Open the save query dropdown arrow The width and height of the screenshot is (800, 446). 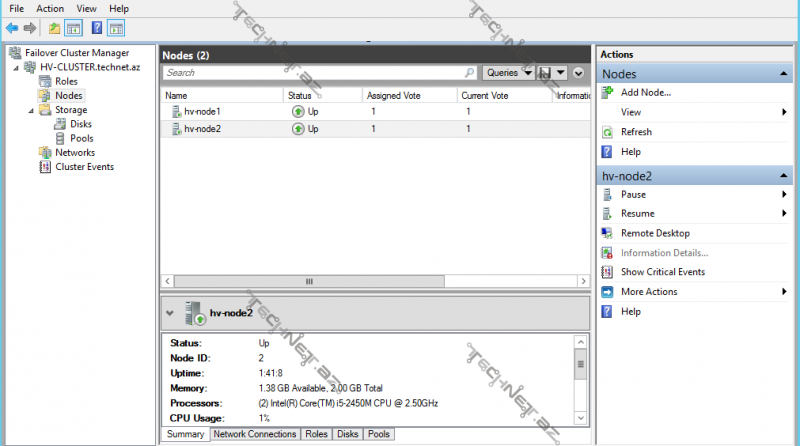click(x=561, y=72)
